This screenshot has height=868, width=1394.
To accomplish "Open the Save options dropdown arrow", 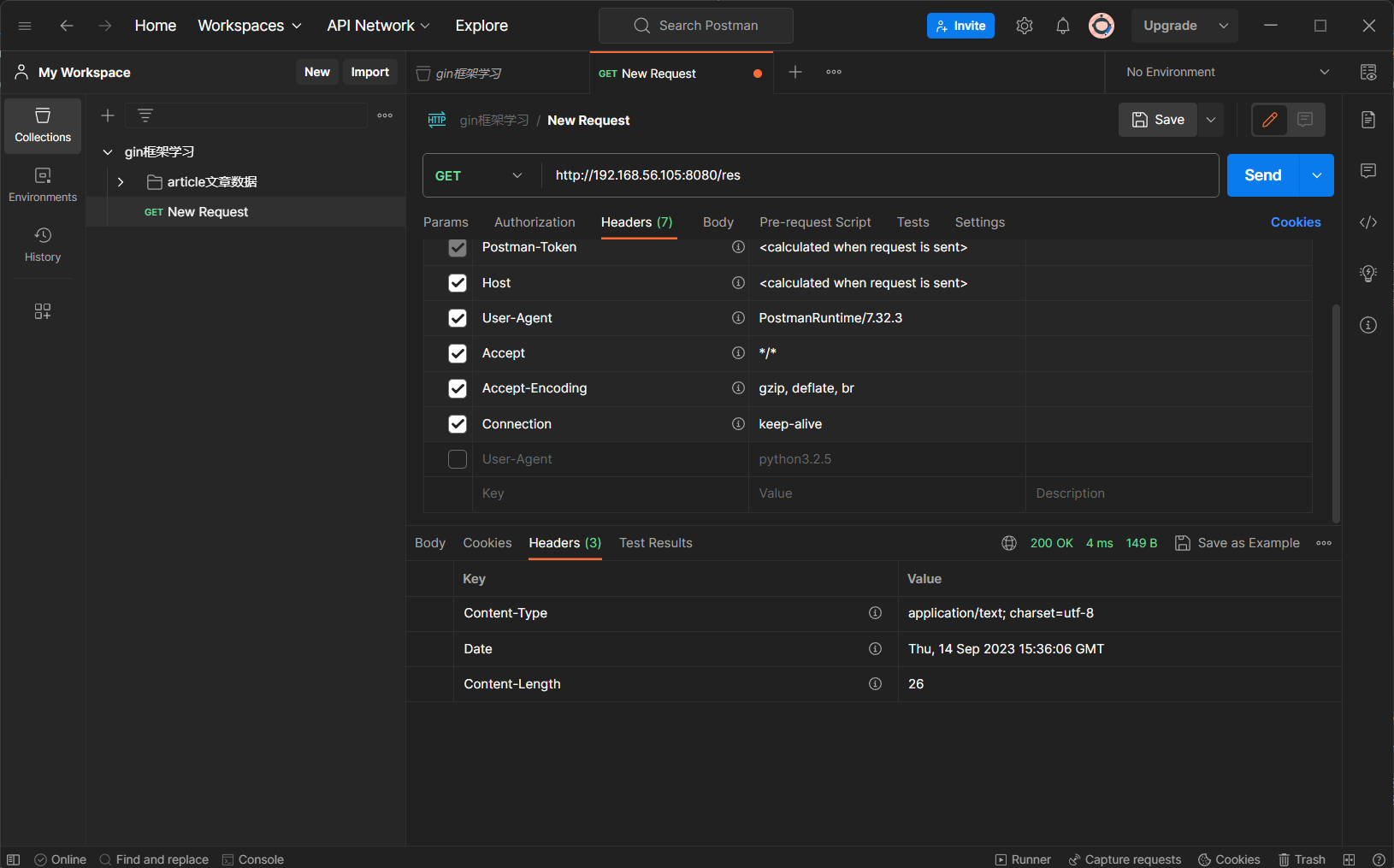I will (1211, 120).
